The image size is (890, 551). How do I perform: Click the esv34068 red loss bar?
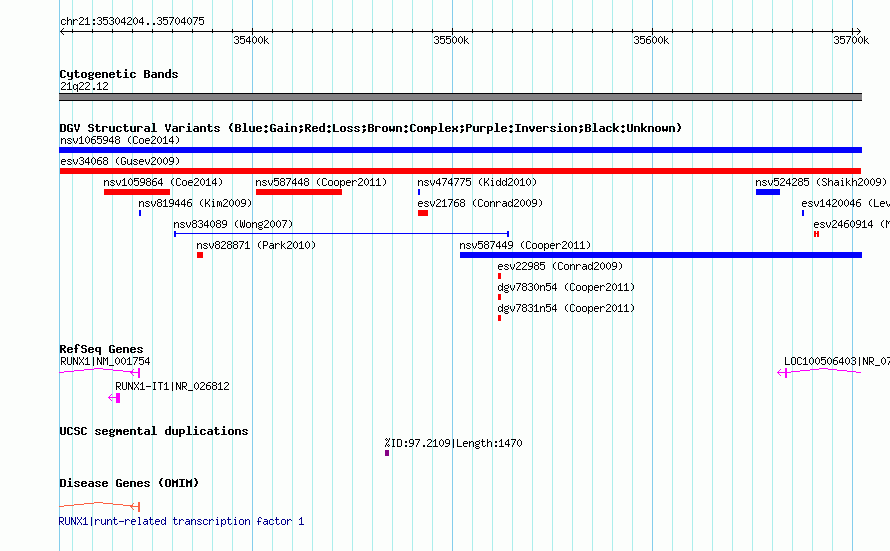tap(460, 171)
